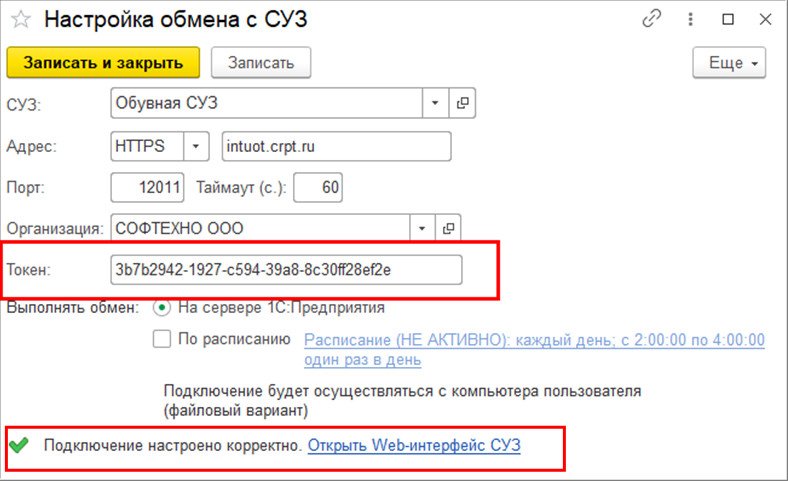Image resolution: width=788 pixels, height=481 pixels.
Task: Open the СУЗ record with open-form icon
Action: (x=462, y=103)
